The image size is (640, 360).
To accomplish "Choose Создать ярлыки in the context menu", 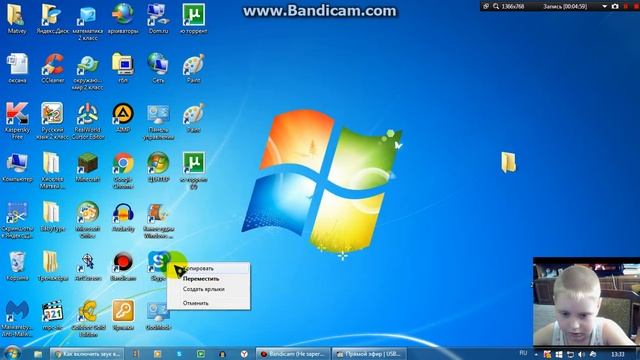I will [x=209, y=289].
